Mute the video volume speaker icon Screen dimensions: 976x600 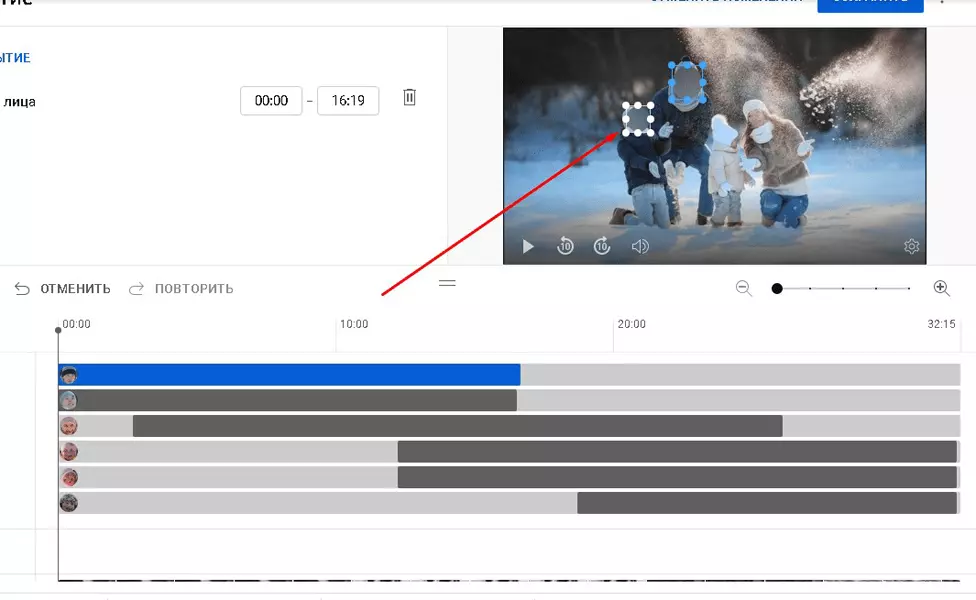tap(640, 246)
